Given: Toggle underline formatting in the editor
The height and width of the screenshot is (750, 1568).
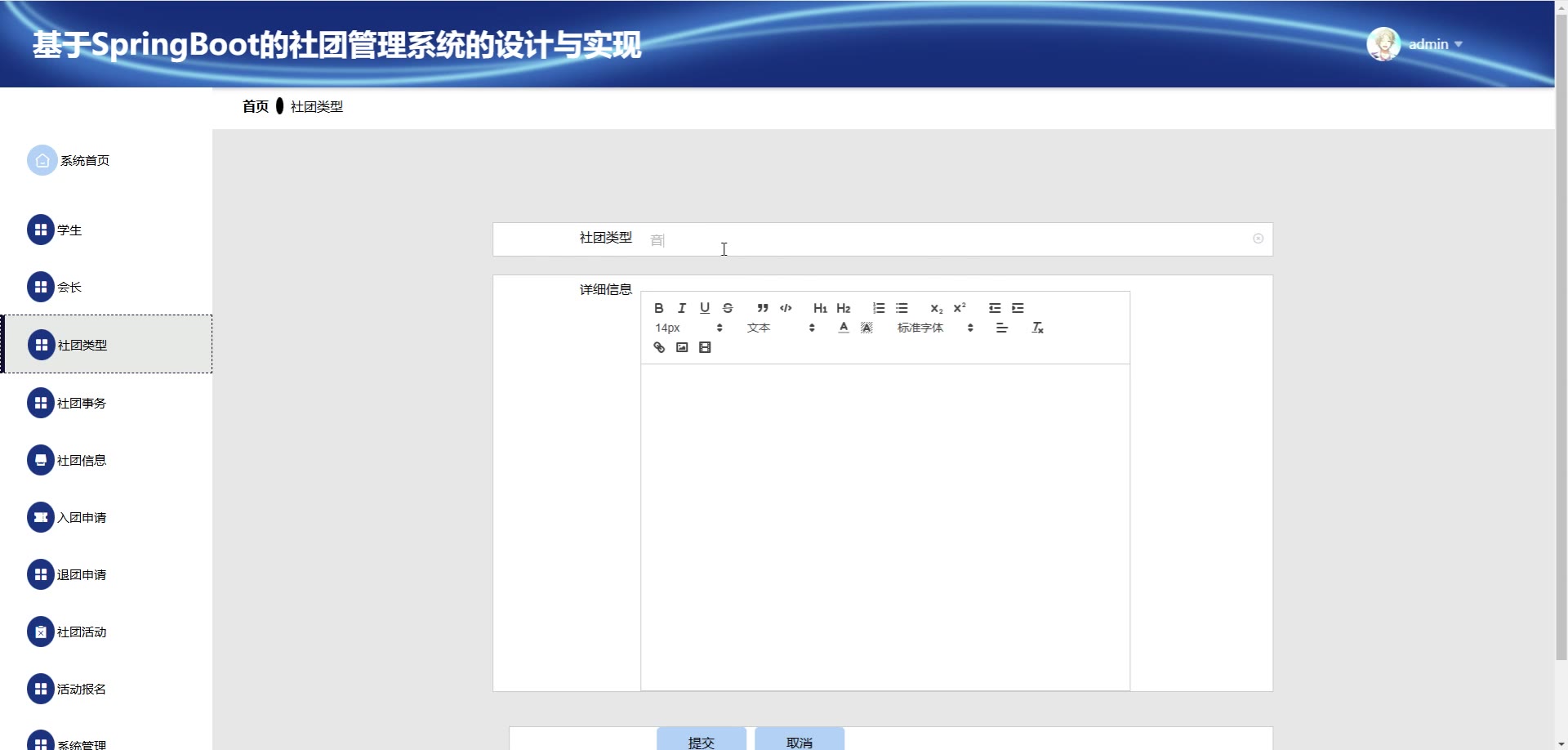Looking at the screenshot, I should [705, 308].
